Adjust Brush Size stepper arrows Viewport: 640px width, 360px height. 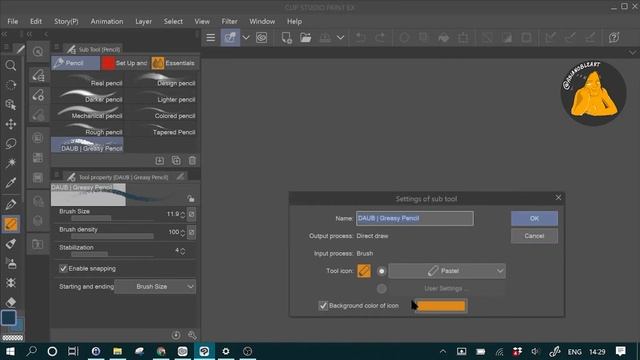tap(182, 215)
